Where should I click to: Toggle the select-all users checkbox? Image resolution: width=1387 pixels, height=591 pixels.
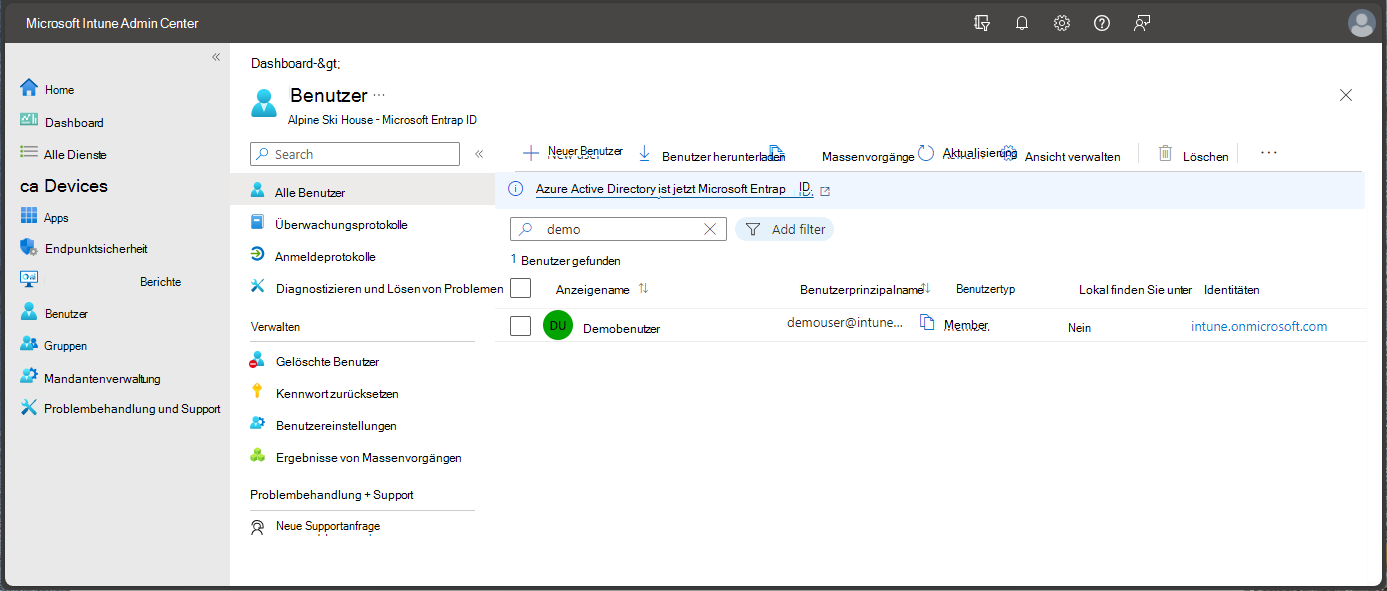pos(520,289)
